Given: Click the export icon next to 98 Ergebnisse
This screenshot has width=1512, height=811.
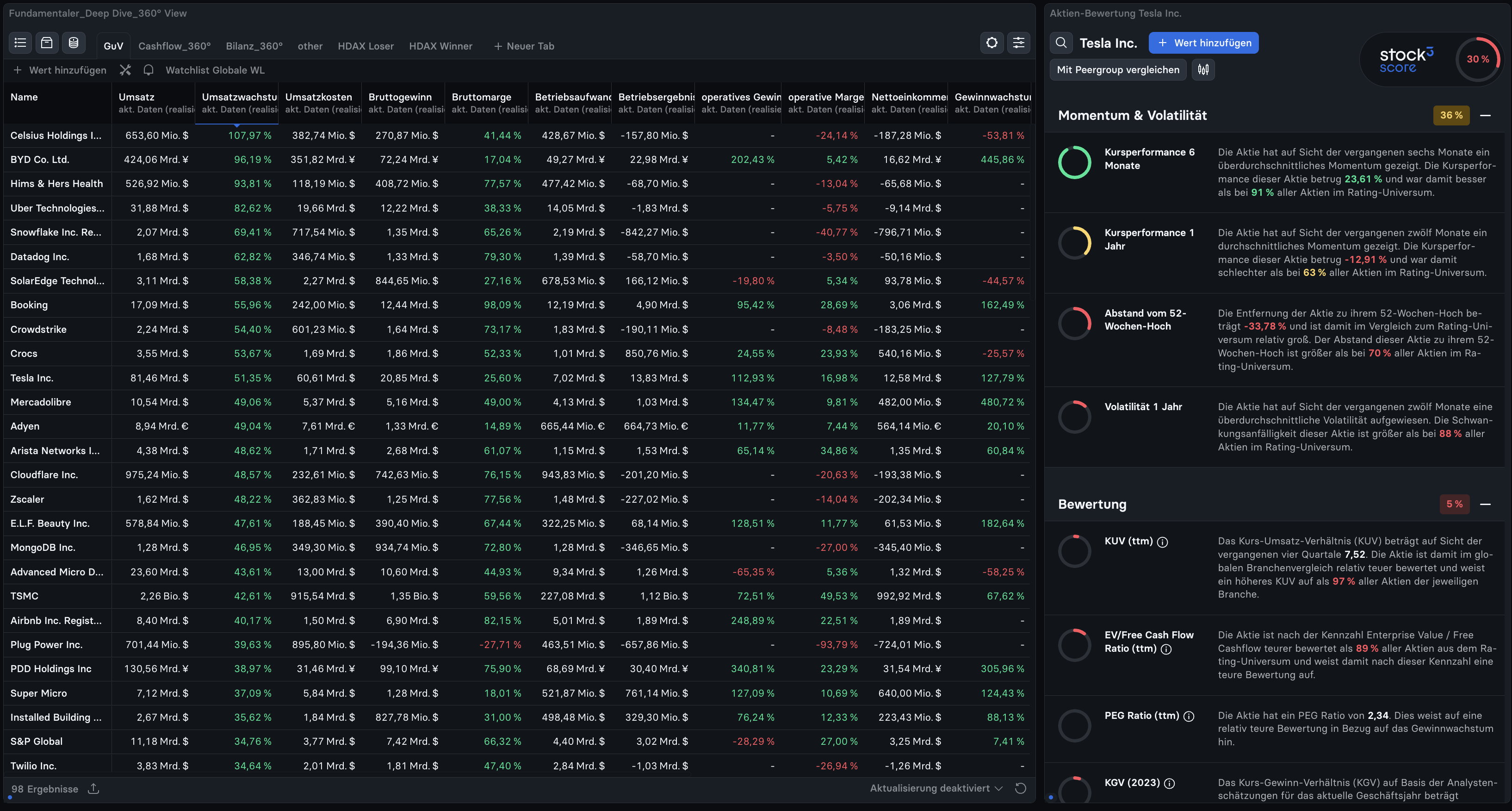Looking at the screenshot, I should [x=93, y=789].
